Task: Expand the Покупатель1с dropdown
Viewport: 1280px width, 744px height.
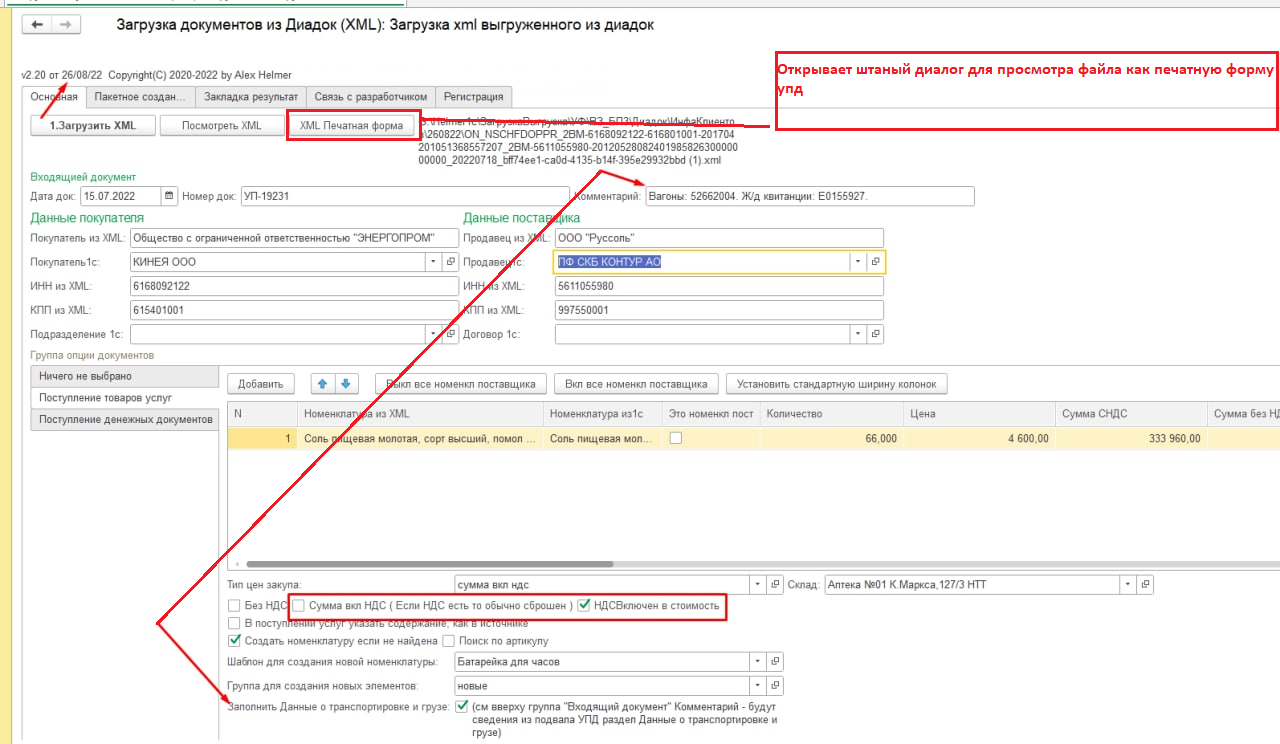Action: (434, 262)
